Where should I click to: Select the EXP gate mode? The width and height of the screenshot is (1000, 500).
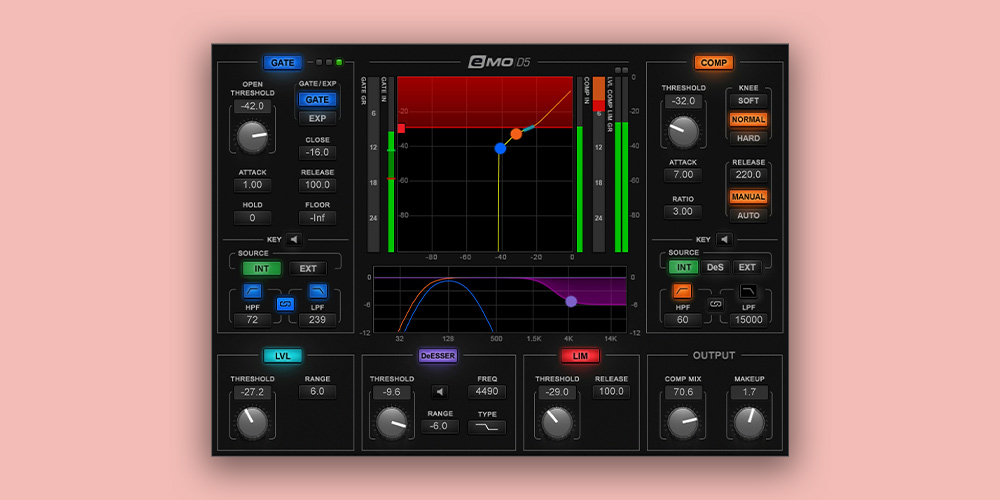coord(317,118)
